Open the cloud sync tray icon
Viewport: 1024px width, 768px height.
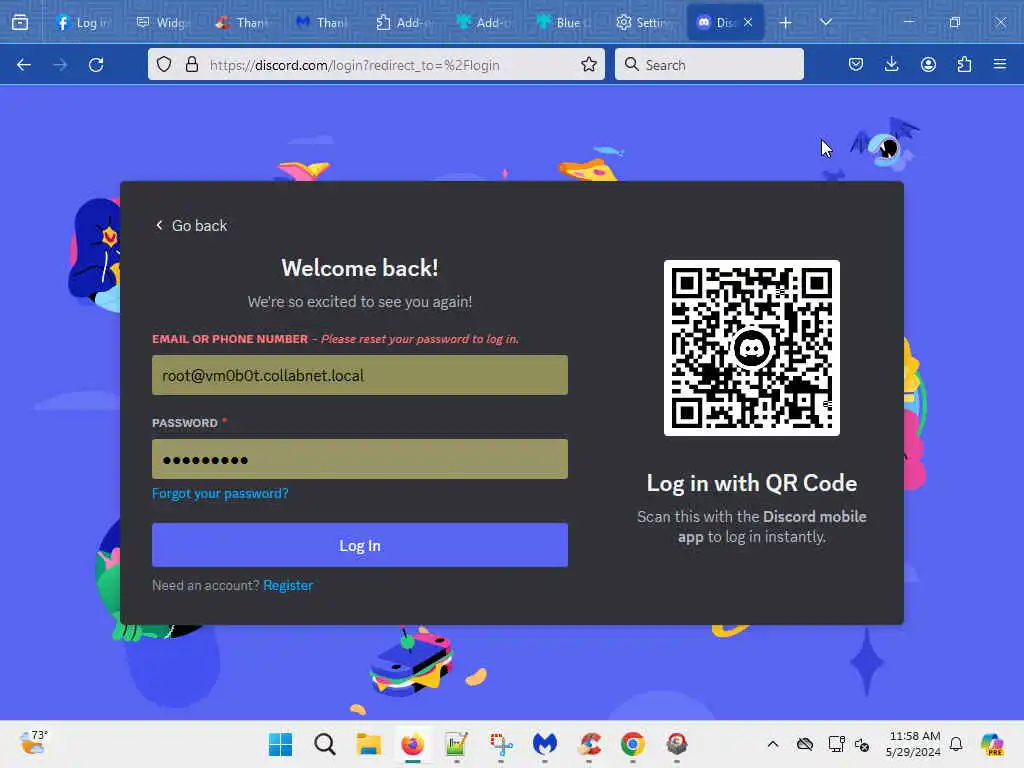point(805,744)
